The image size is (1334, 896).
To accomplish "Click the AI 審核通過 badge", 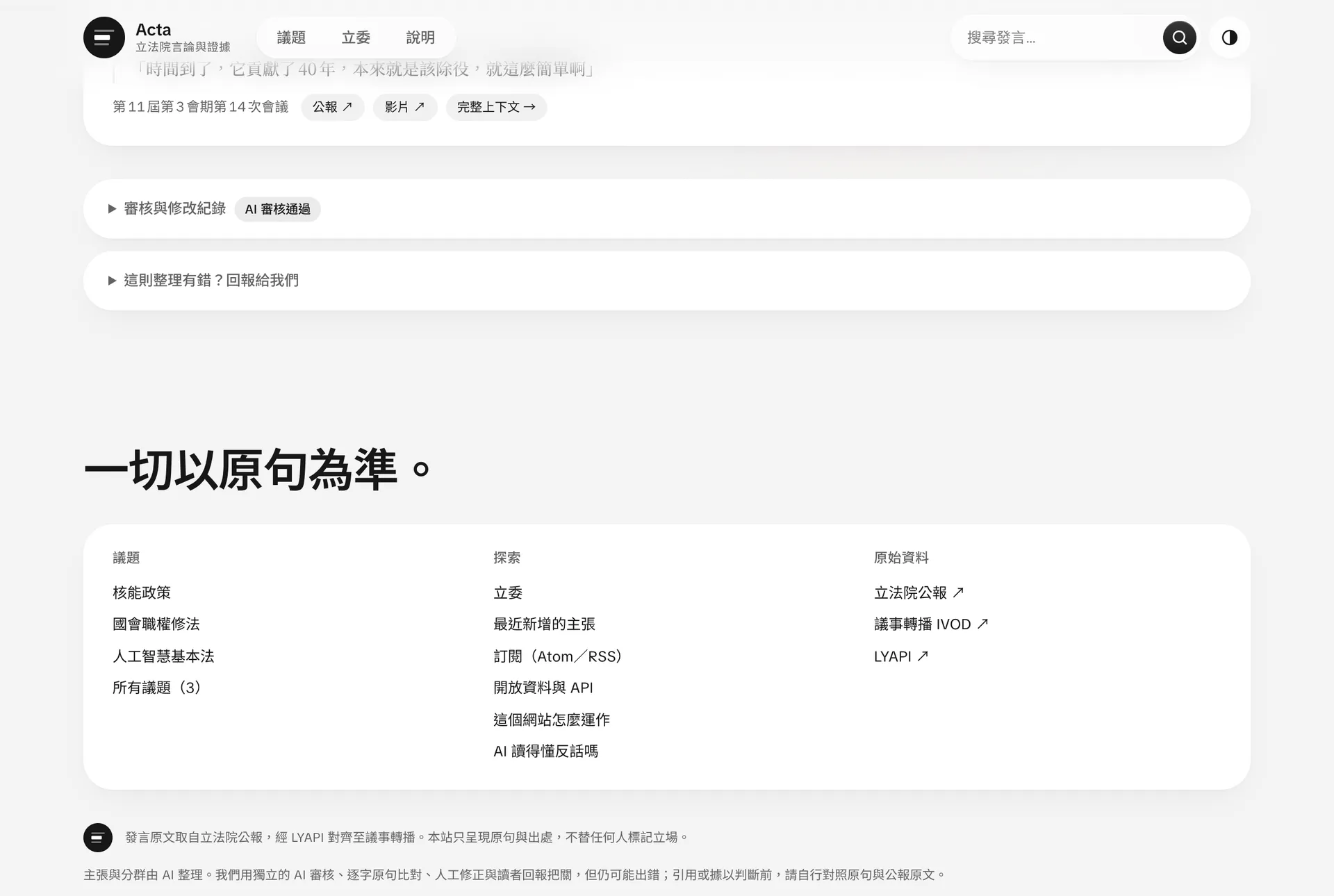I will [x=277, y=209].
